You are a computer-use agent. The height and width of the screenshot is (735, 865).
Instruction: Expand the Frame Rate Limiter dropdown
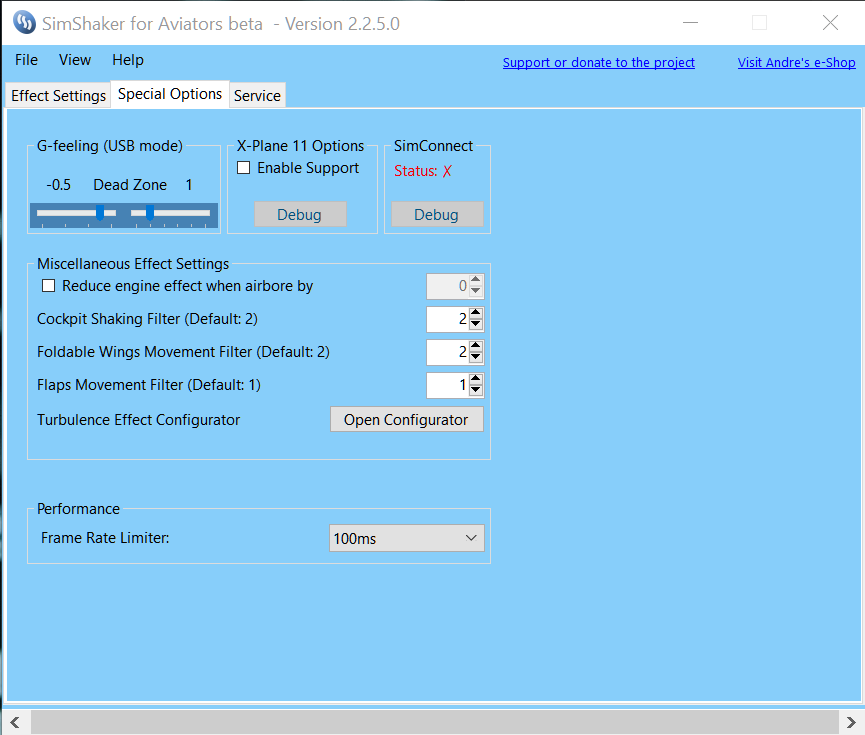[407, 538]
